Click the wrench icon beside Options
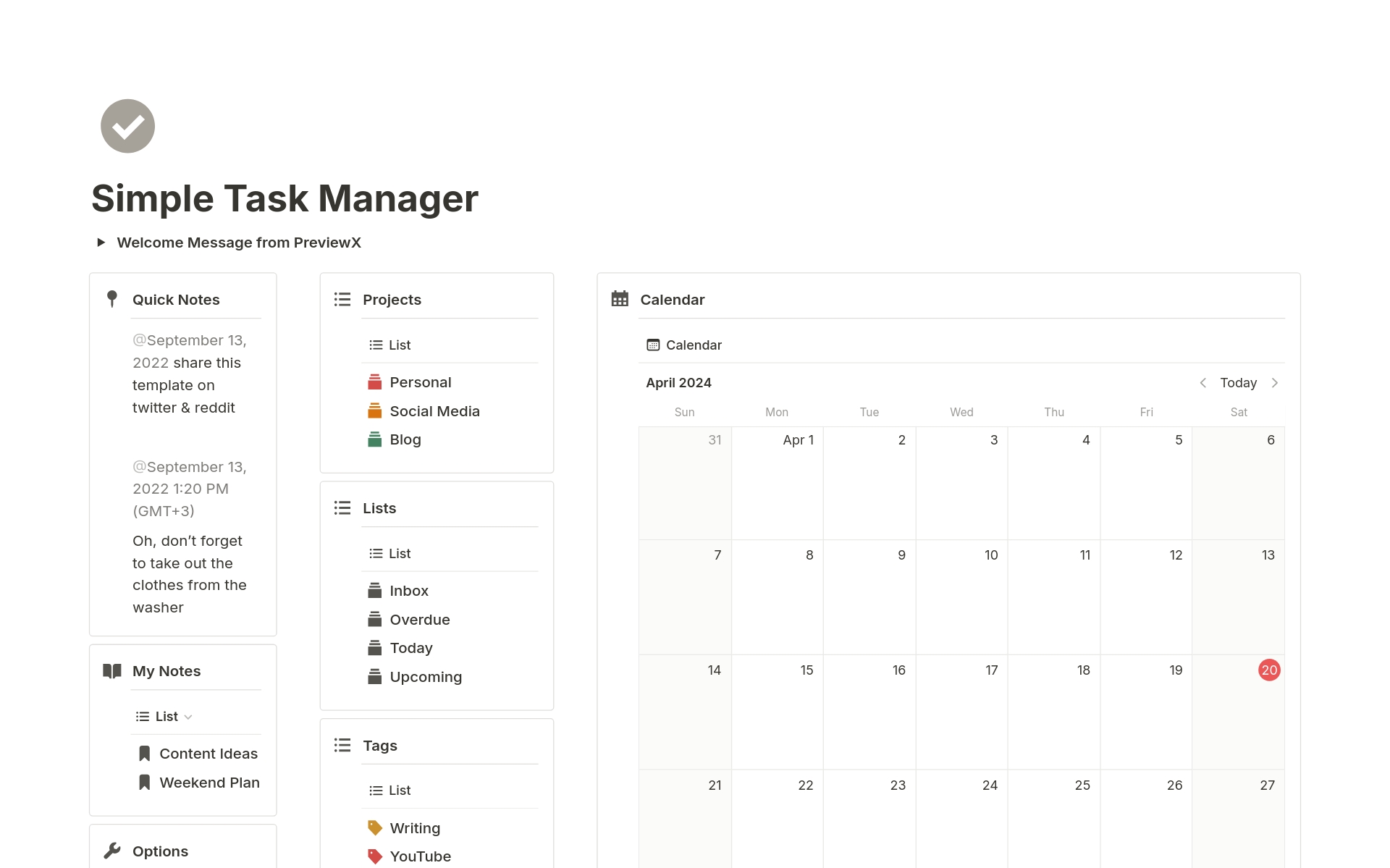1390x868 pixels. [x=111, y=851]
